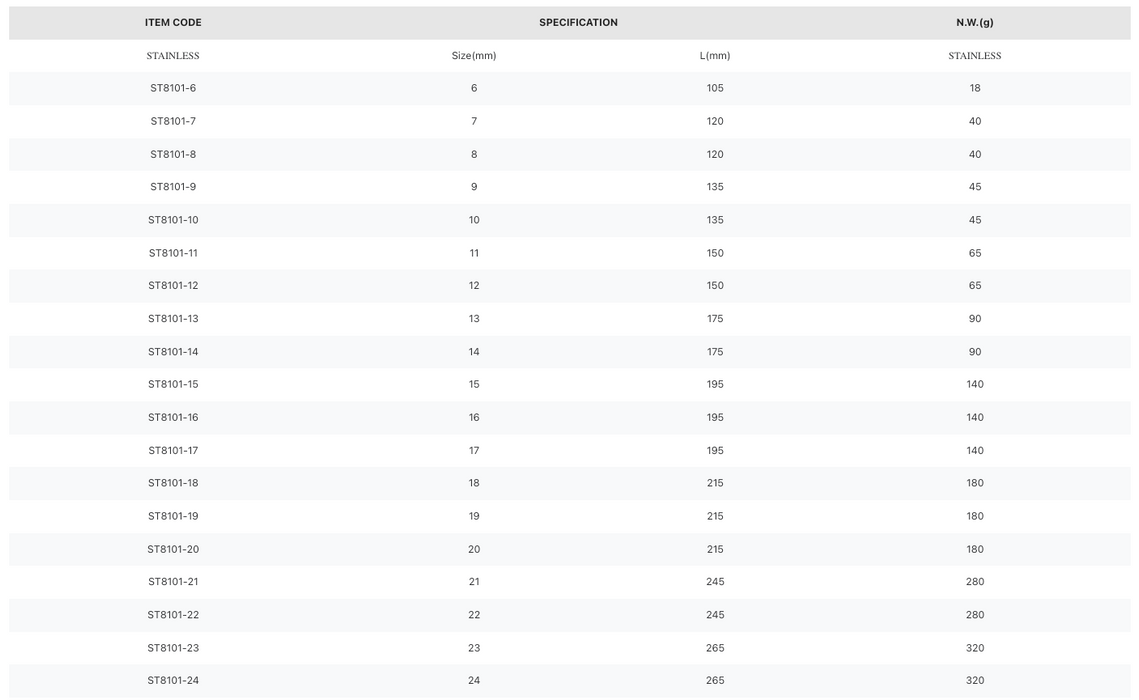Select item code ST8101-8
This screenshot has height=700, width=1139.
[x=173, y=154]
